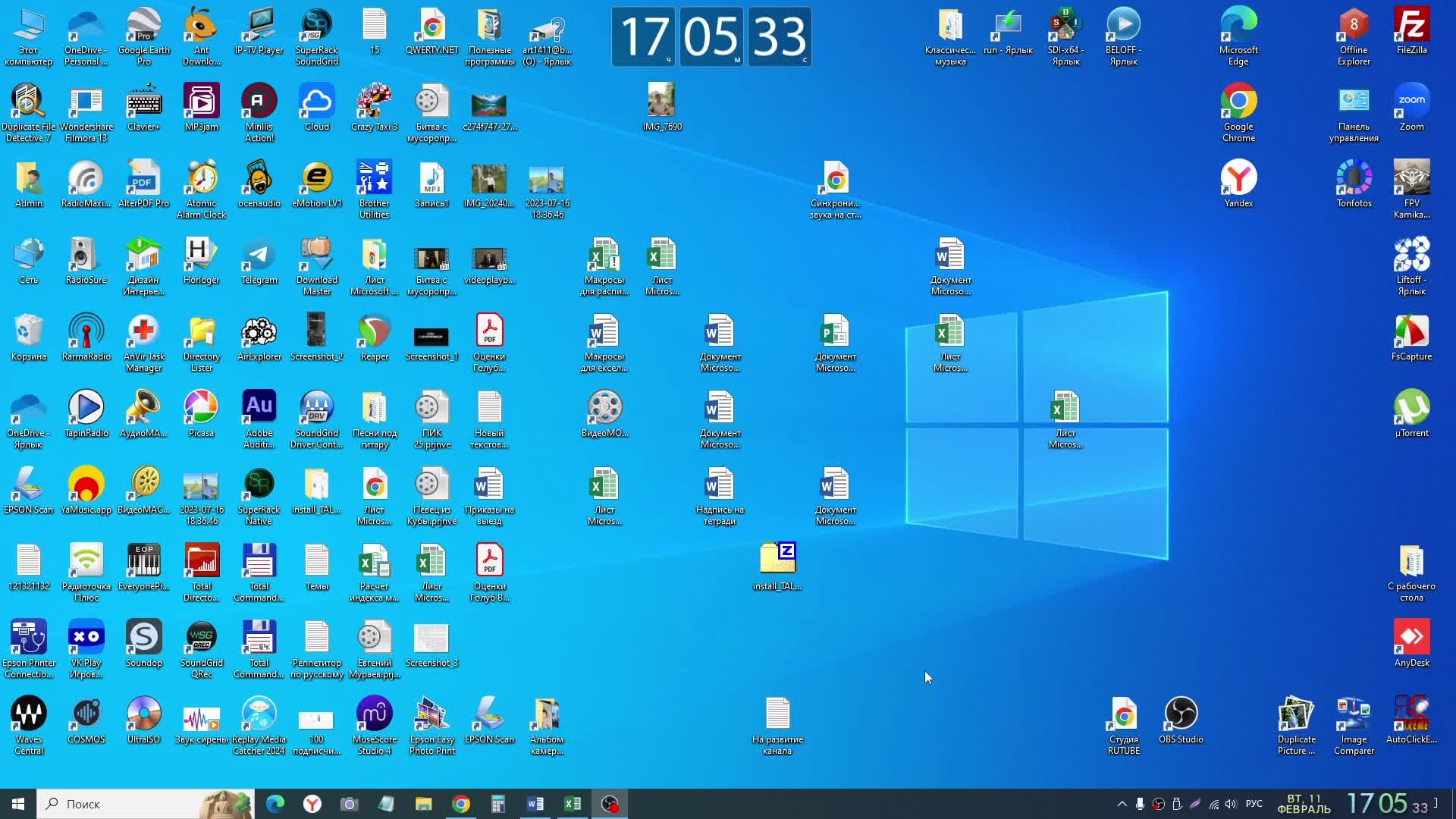Click the desktop clock widget
Viewport: 1456px width, 819px height.
(711, 36)
